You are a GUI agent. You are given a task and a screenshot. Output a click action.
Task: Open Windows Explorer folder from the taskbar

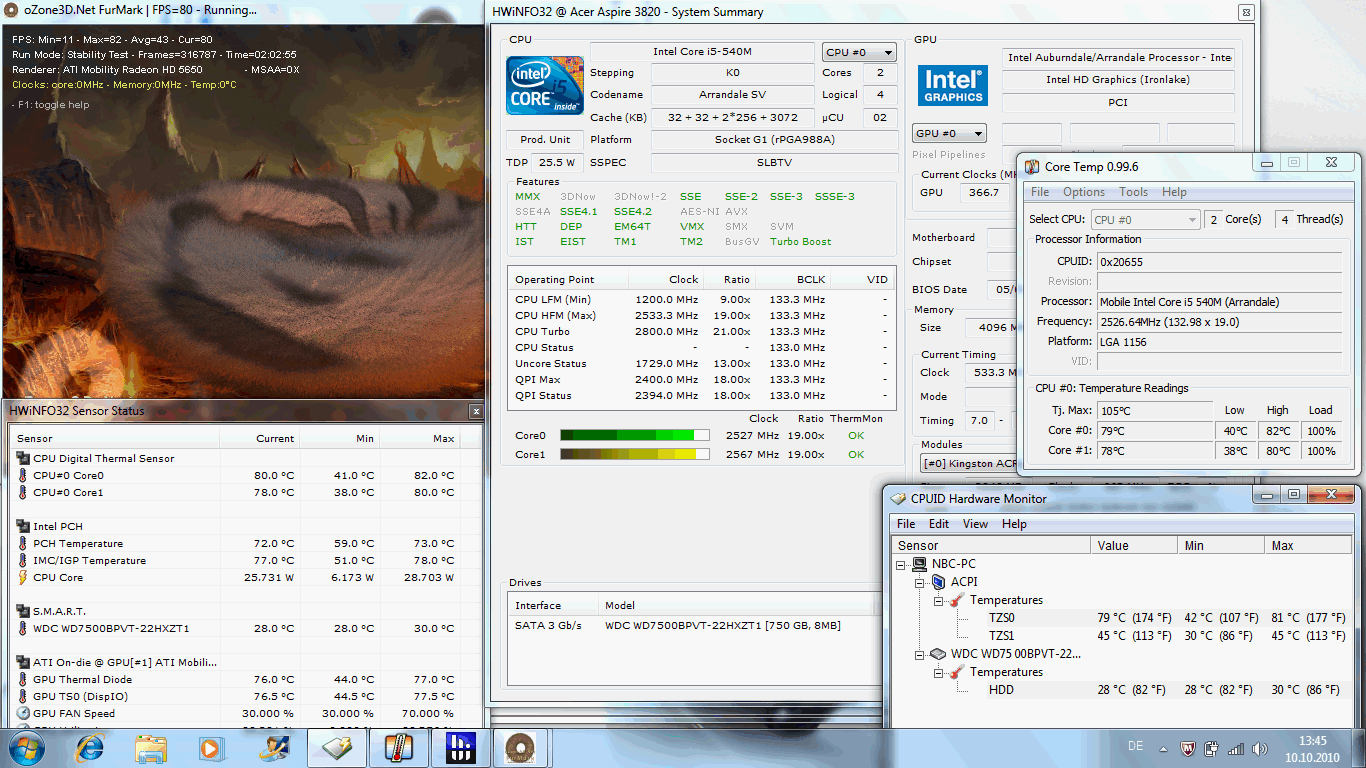click(x=151, y=747)
